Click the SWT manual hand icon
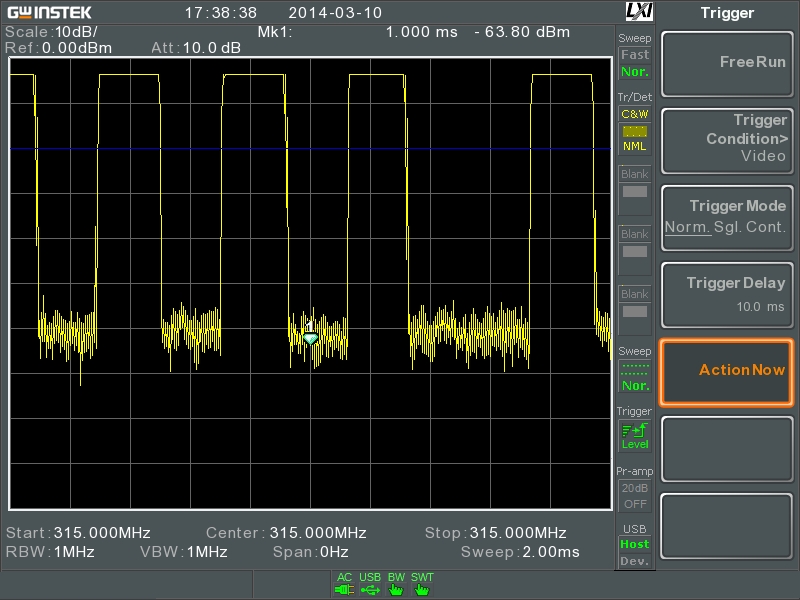This screenshot has width=800, height=600. tap(421, 590)
